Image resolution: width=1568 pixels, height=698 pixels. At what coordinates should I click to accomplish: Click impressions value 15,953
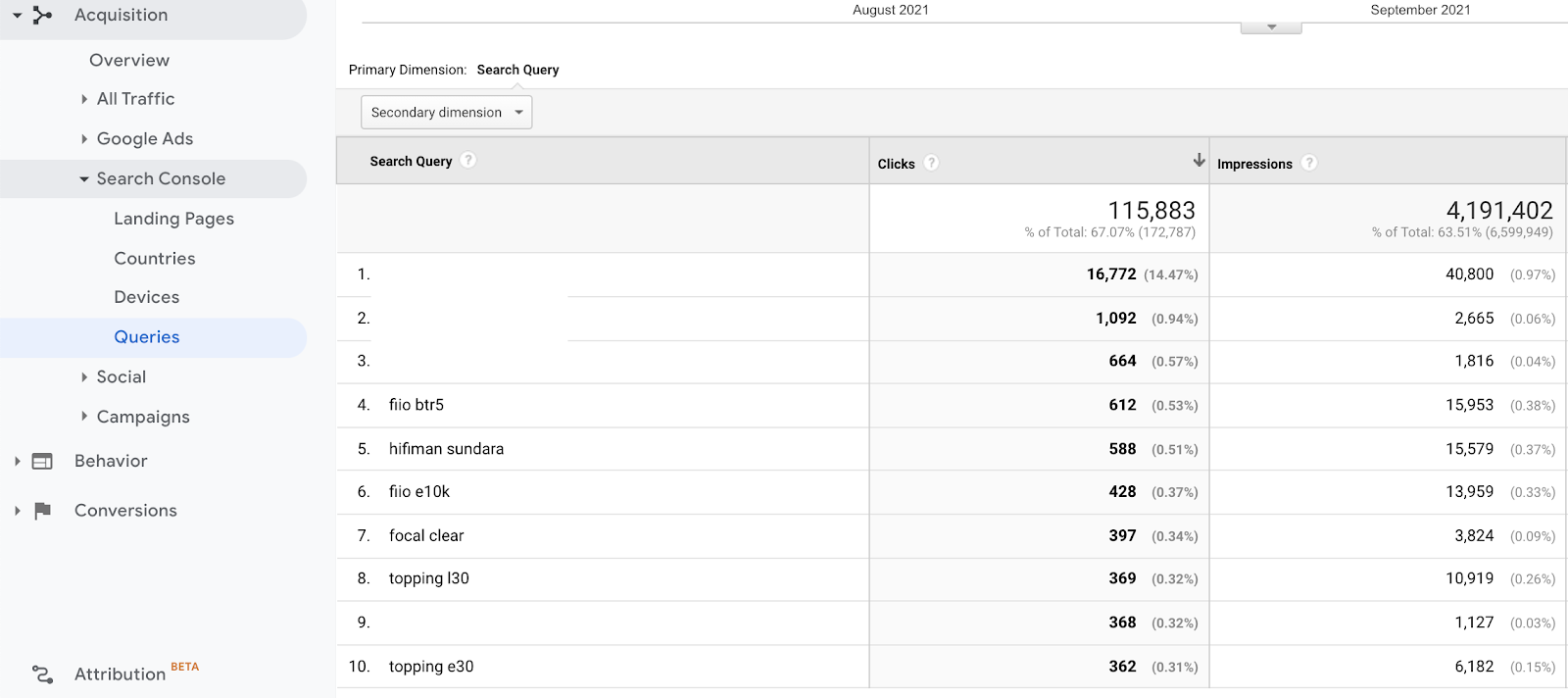(1470, 405)
